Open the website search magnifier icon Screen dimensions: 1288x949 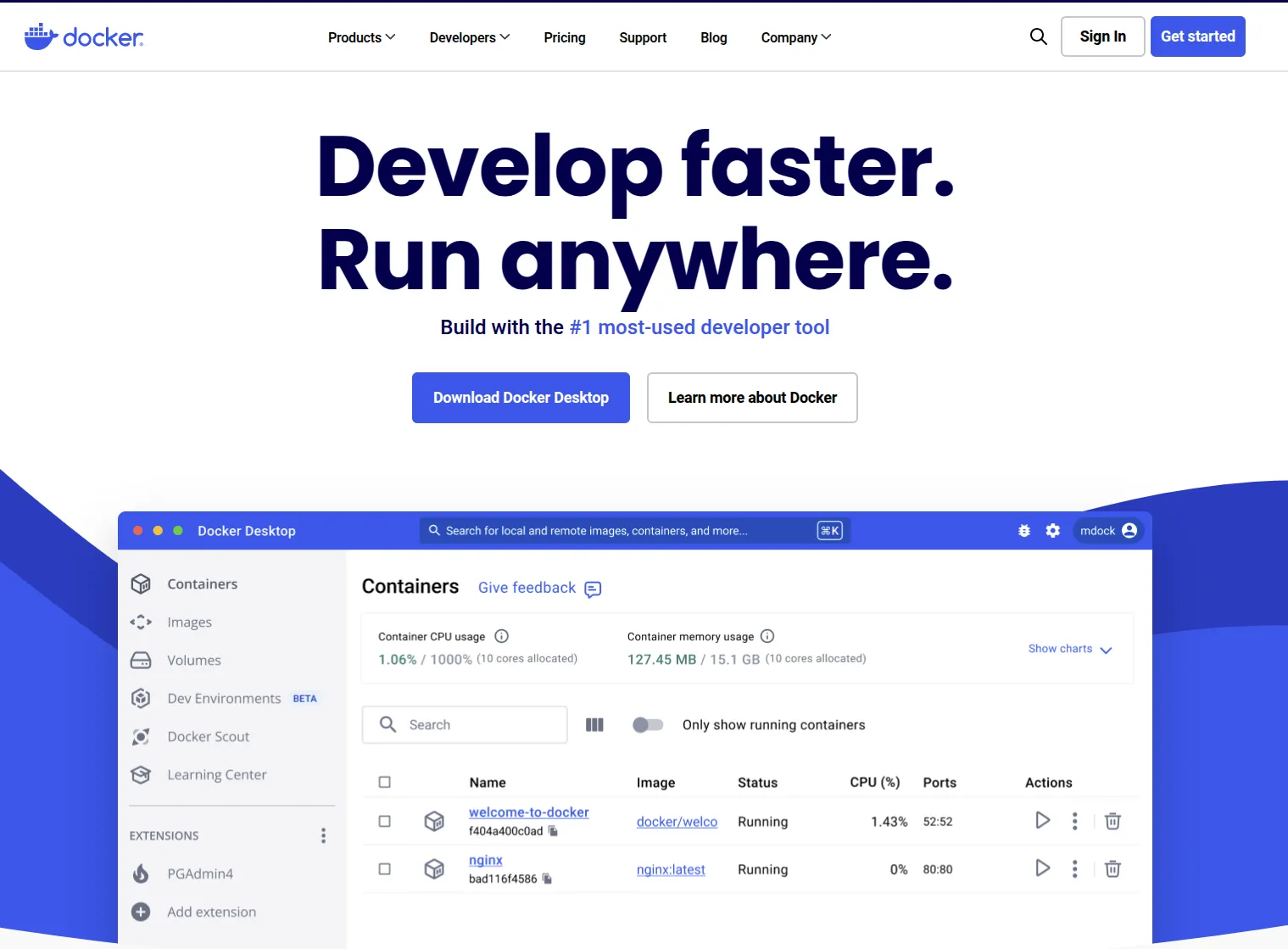(x=1038, y=36)
